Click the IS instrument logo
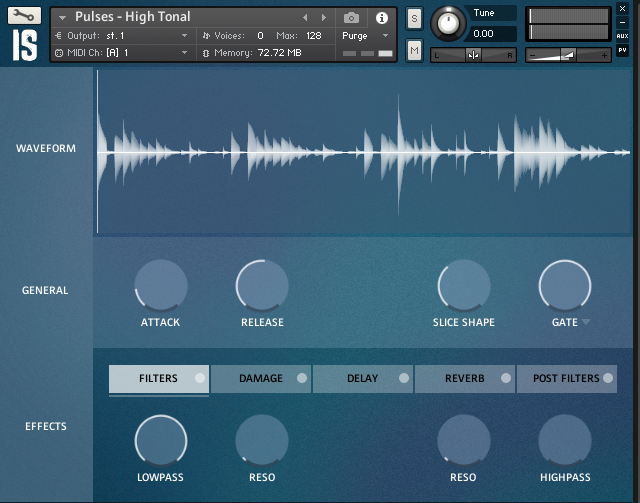 coord(24,45)
